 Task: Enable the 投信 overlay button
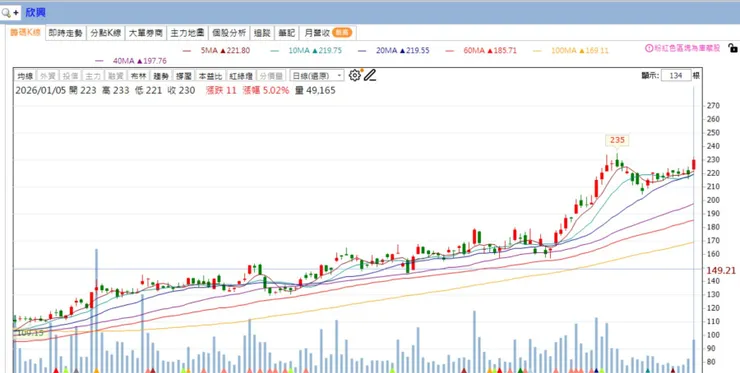click(x=70, y=76)
